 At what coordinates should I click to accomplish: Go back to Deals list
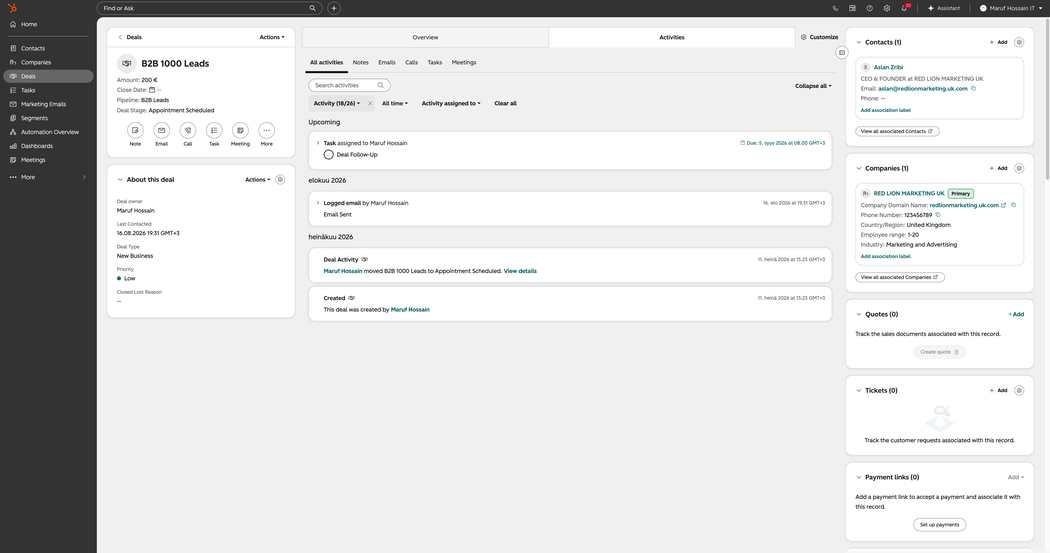(130, 37)
